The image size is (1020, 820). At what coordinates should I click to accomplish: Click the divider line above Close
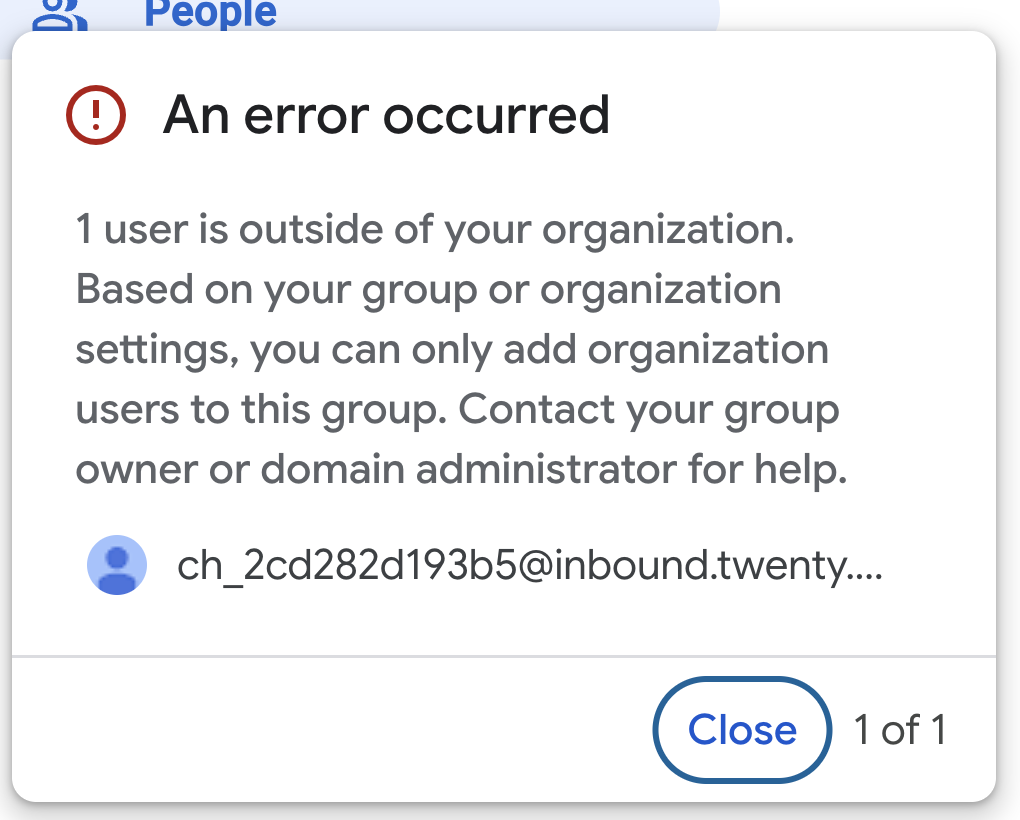[504, 656]
